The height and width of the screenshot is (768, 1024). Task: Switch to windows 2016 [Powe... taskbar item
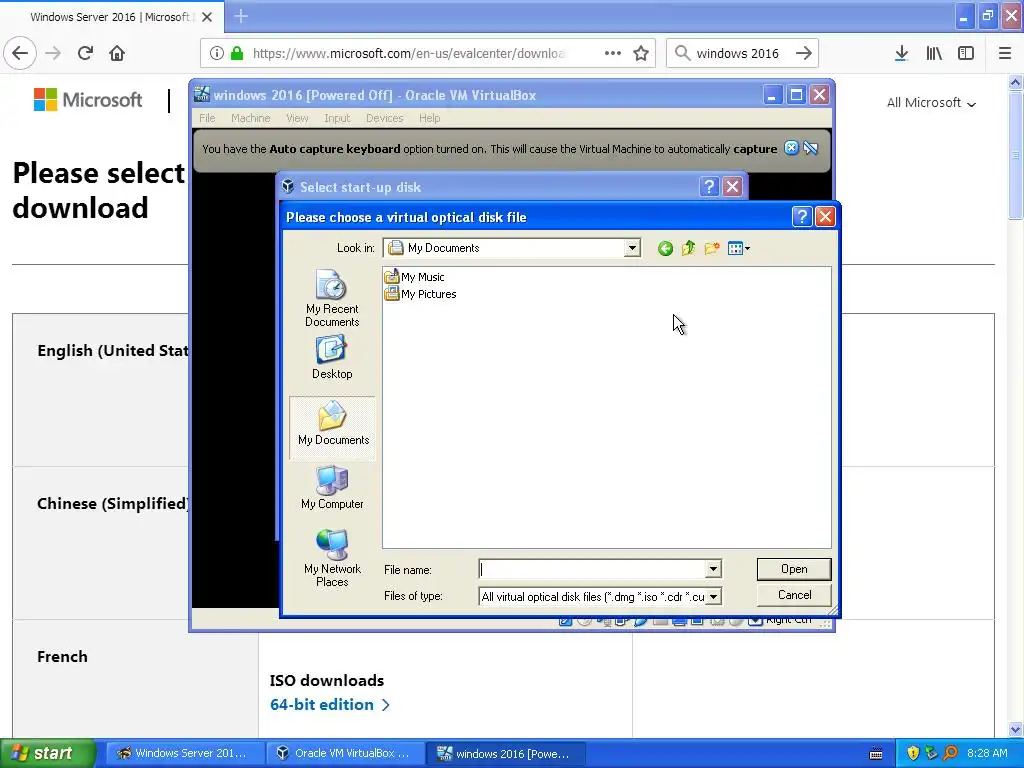pos(506,753)
